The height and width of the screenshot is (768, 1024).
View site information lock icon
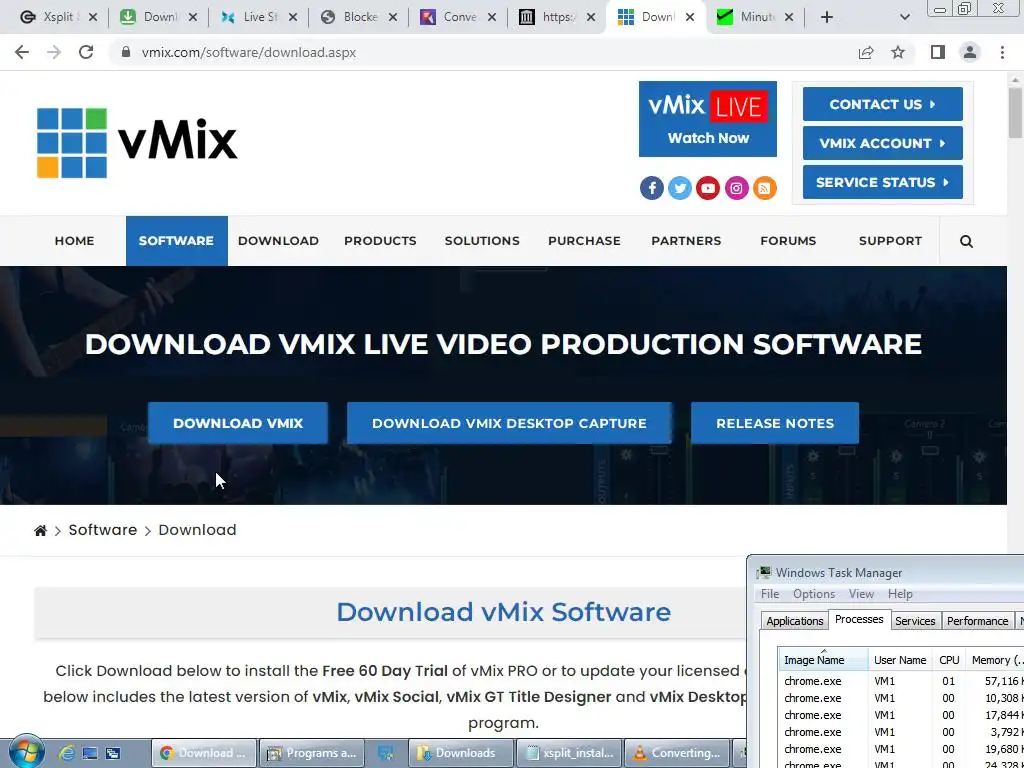[x=126, y=52]
